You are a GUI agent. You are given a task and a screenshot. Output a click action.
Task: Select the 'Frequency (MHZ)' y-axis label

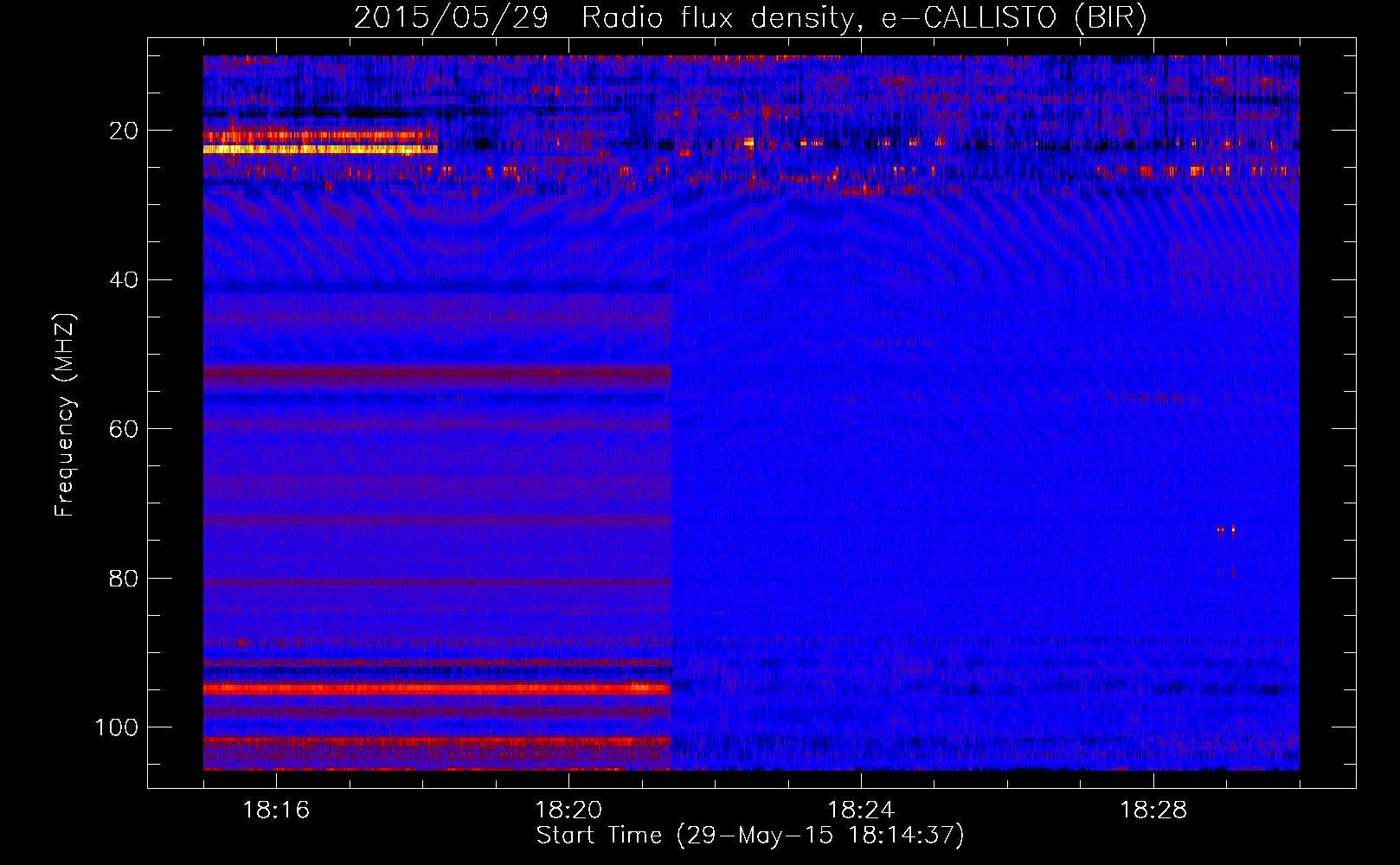pos(65,415)
